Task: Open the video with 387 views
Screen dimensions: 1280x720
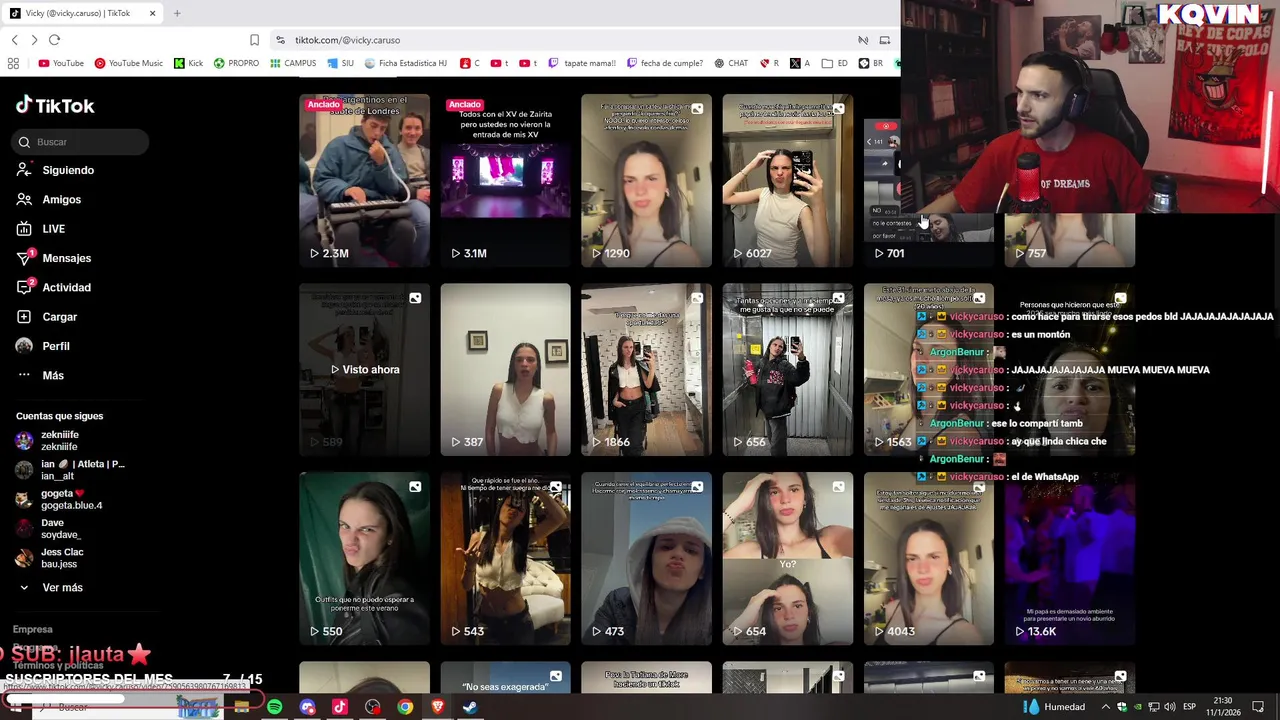Action: pyautogui.click(x=505, y=369)
